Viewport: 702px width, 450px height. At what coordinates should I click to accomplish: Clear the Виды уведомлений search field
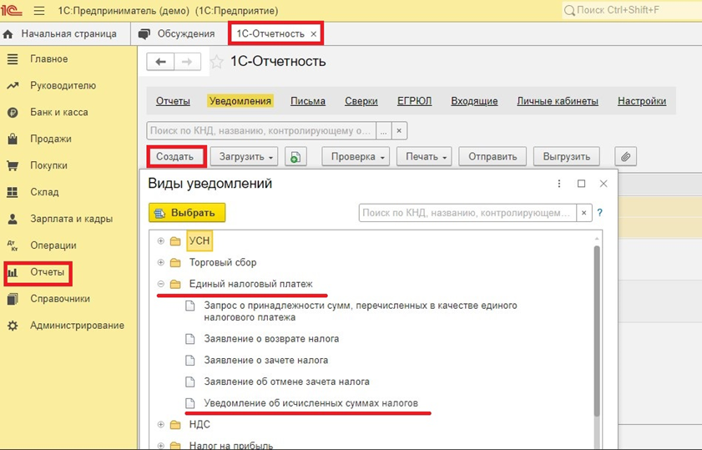click(584, 213)
